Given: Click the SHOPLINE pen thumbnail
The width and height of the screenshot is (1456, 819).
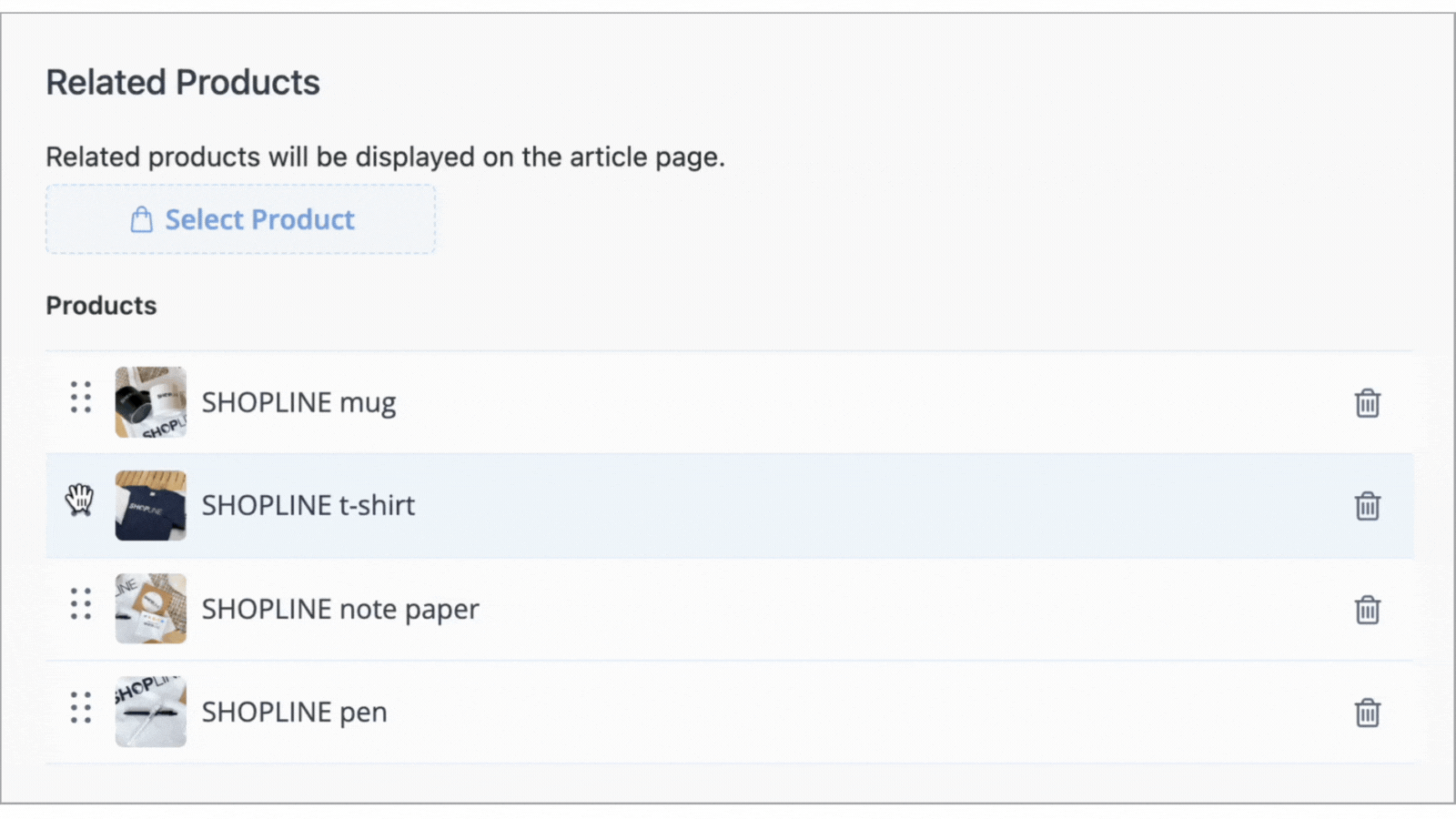Looking at the screenshot, I should point(151,712).
